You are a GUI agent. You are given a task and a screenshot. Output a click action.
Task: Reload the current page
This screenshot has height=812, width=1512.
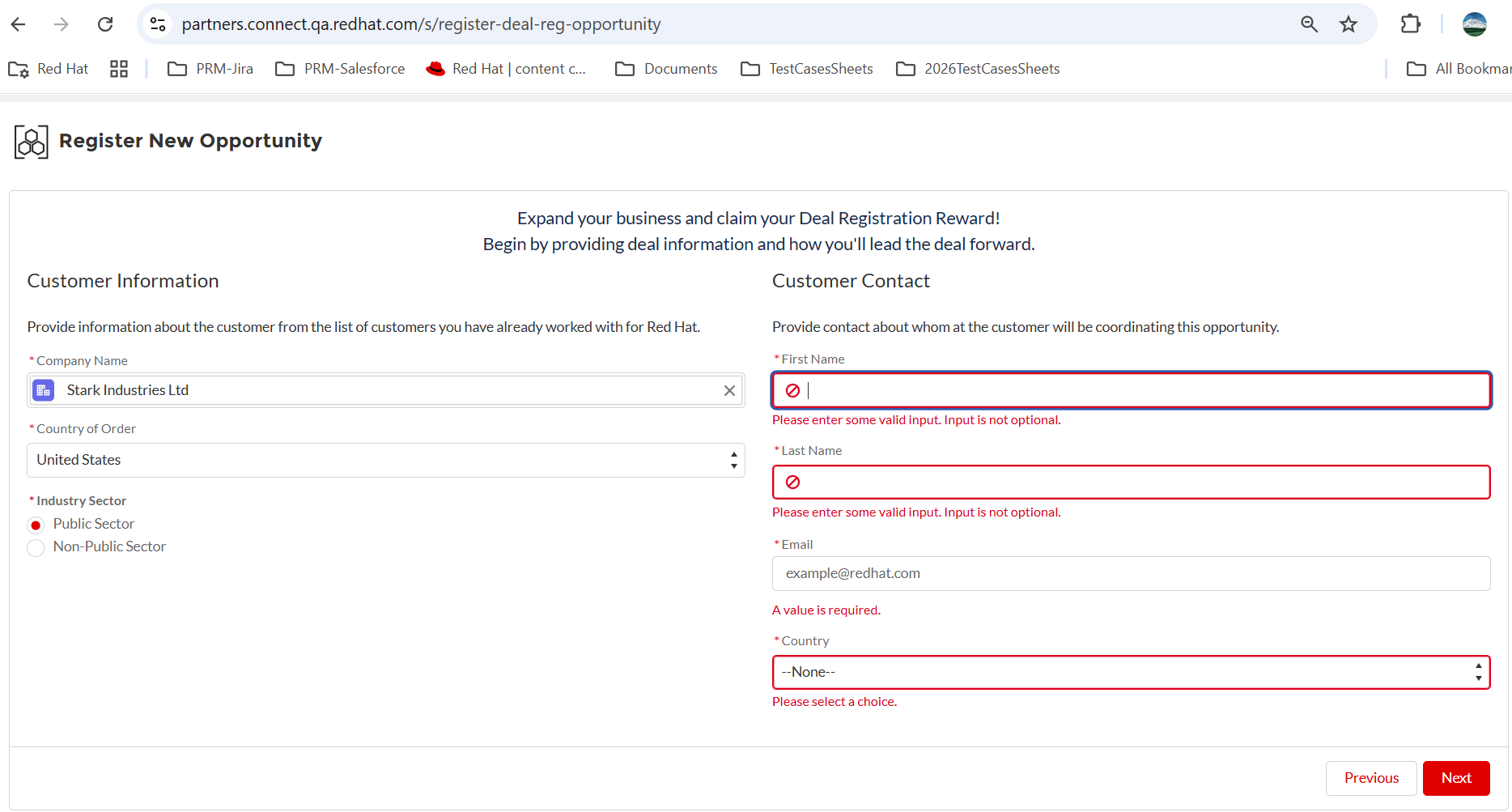105,24
